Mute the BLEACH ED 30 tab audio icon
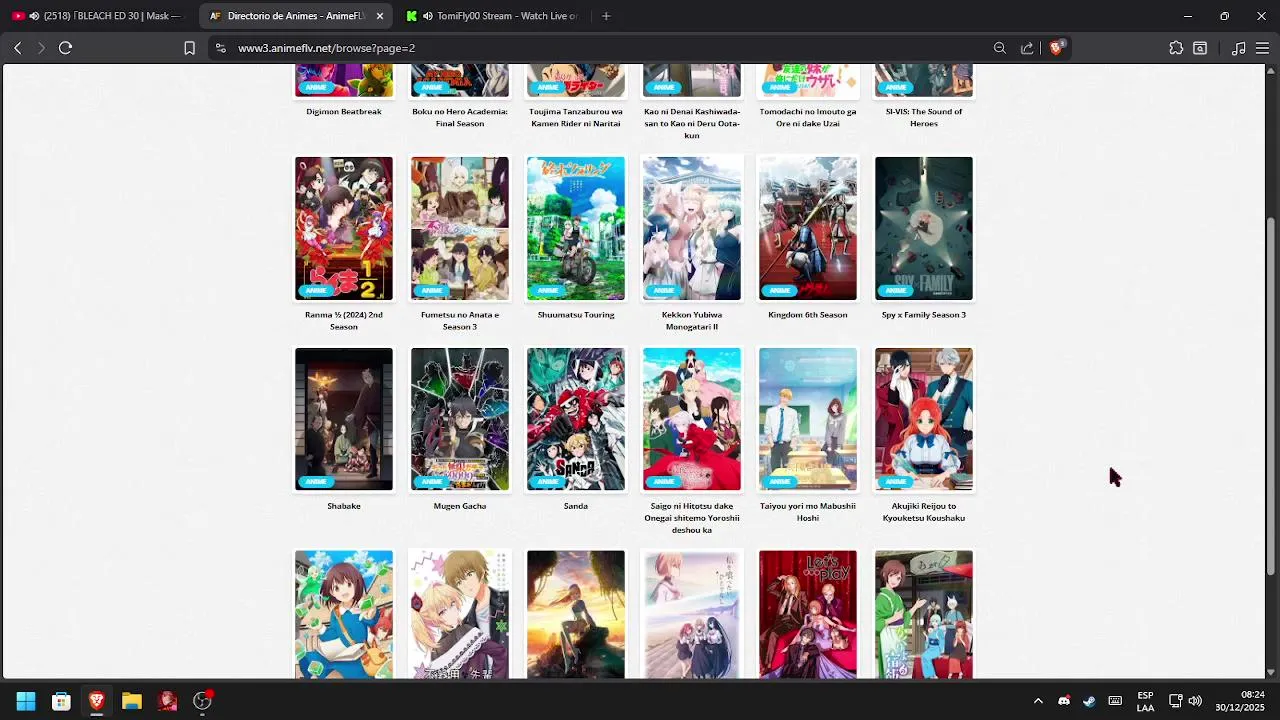The height and width of the screenshot is (720, 1280). point(35,16)
